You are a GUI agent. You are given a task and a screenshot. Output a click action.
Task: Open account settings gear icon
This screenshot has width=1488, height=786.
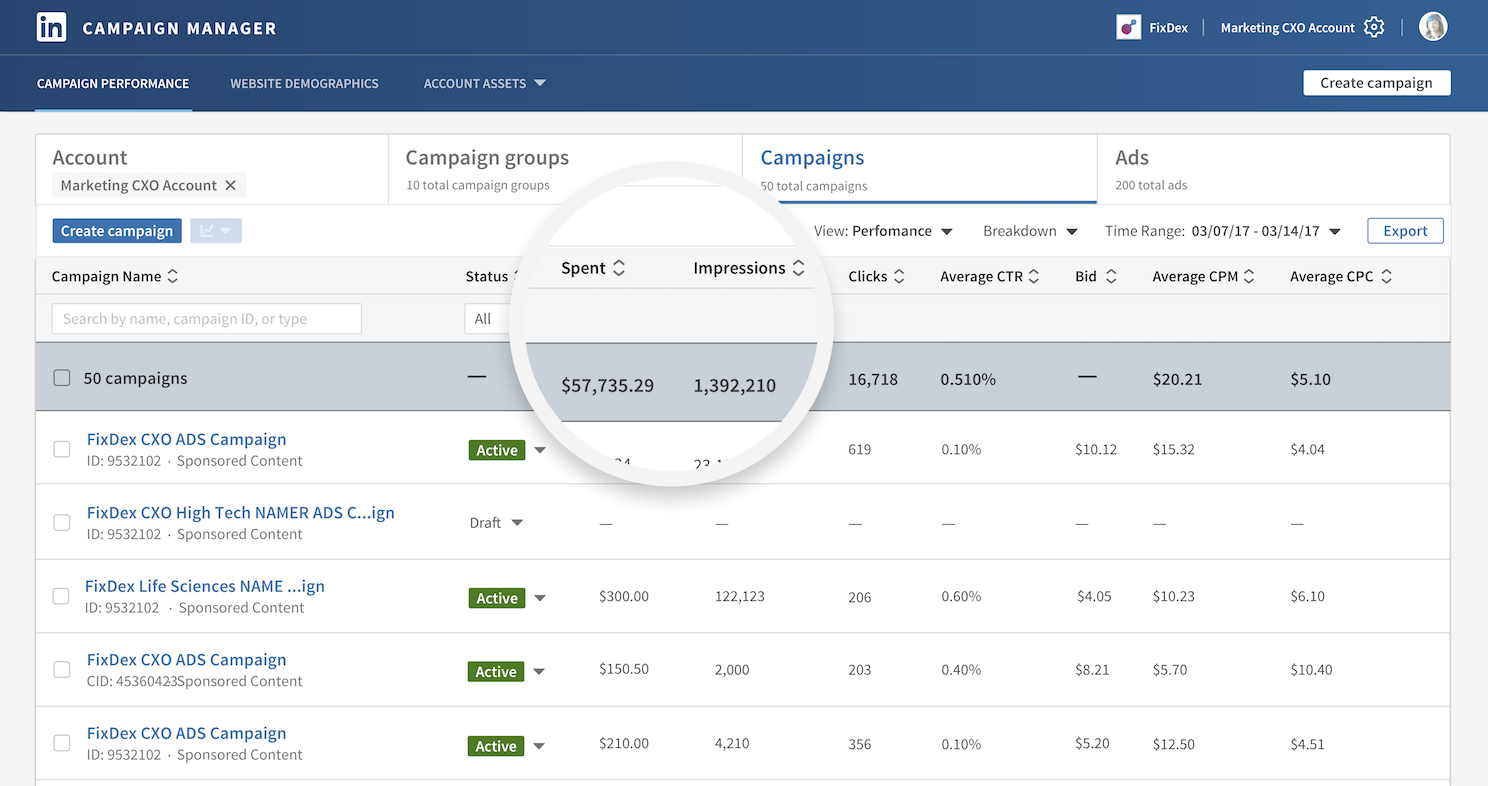click(1374, 27)
